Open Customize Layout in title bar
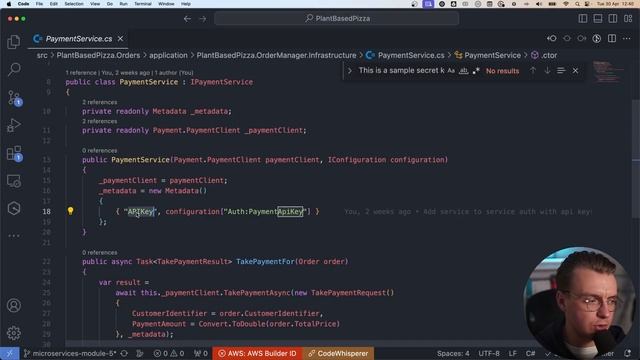This screenshot has width=640, height=360. coord(628,18)
